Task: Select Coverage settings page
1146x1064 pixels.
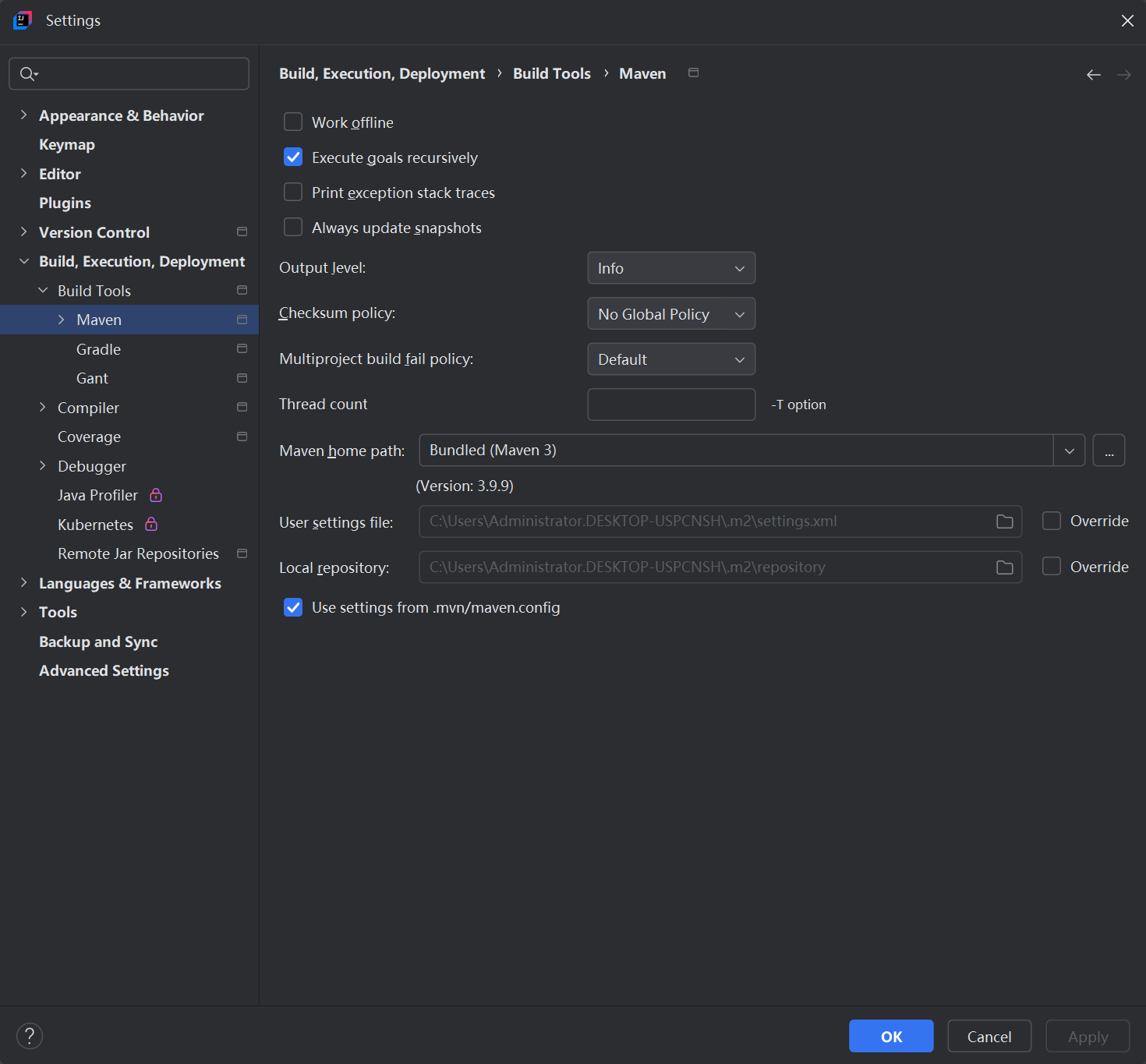Action: (89, 437)
